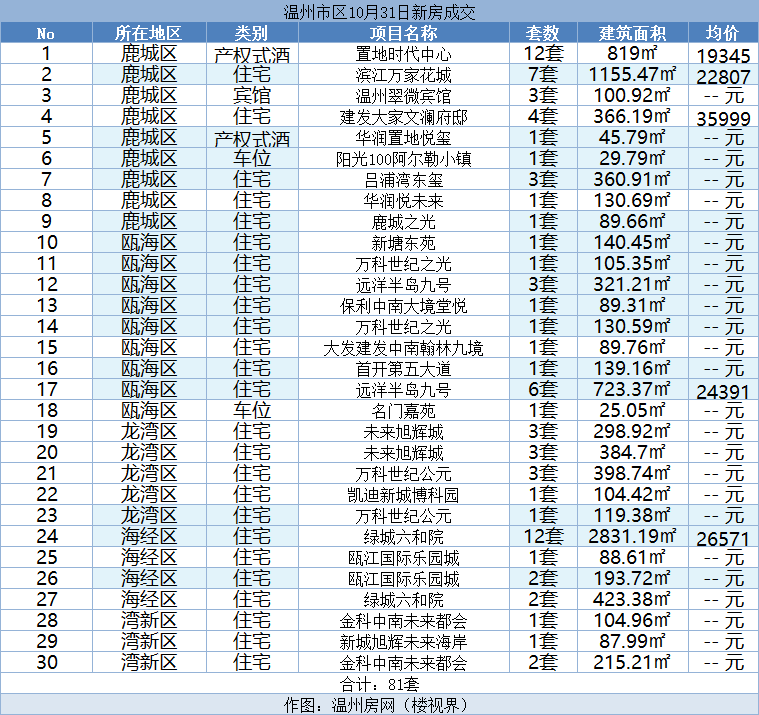The height and width of the screenshot is (715, 759).
Task: Click project name 华润置地悦玺
Action: 403,138
